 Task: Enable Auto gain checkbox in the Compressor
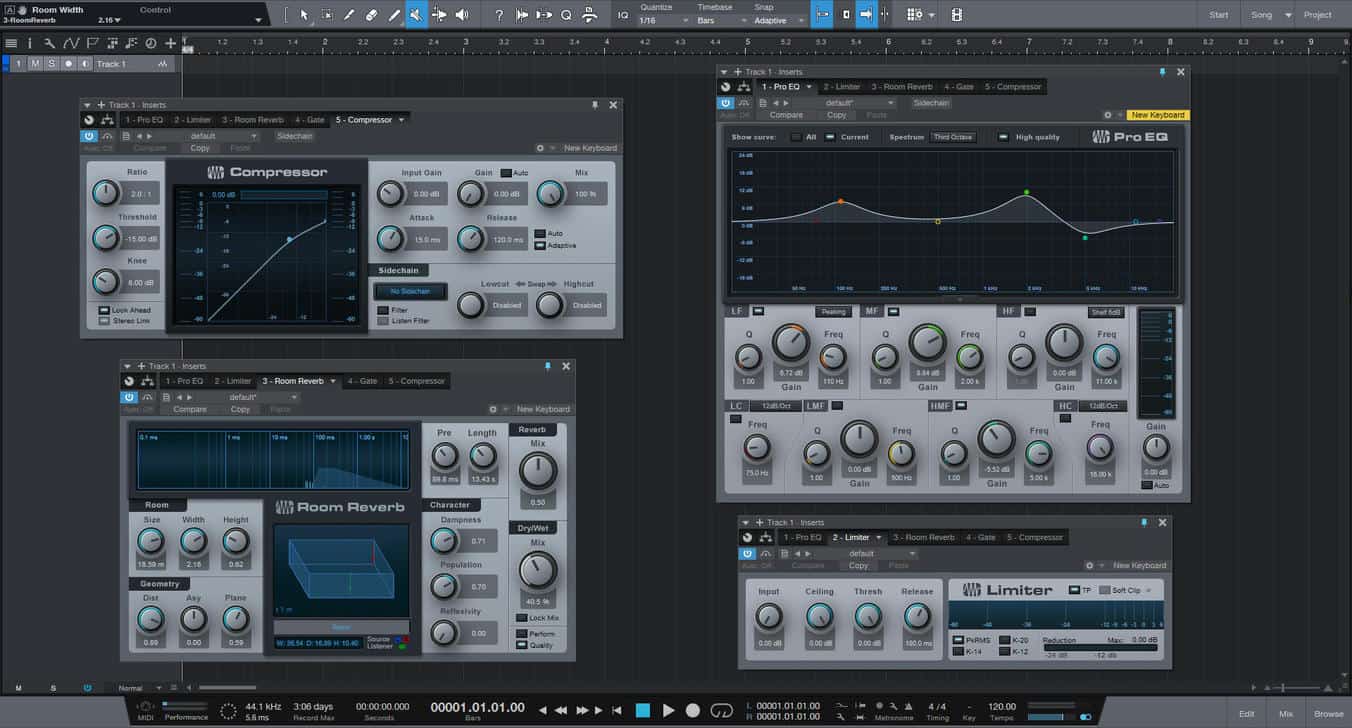pos(506,173)
